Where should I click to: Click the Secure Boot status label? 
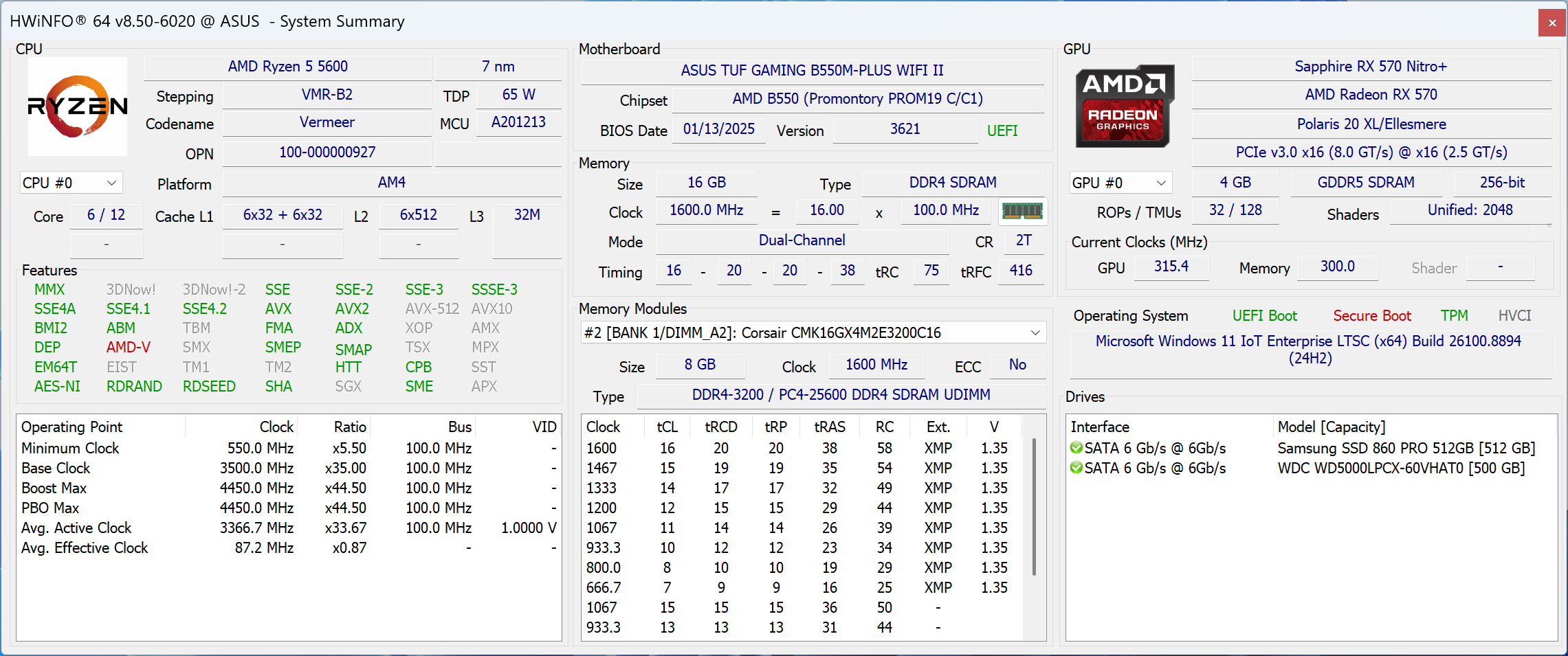click(1371, 315)
